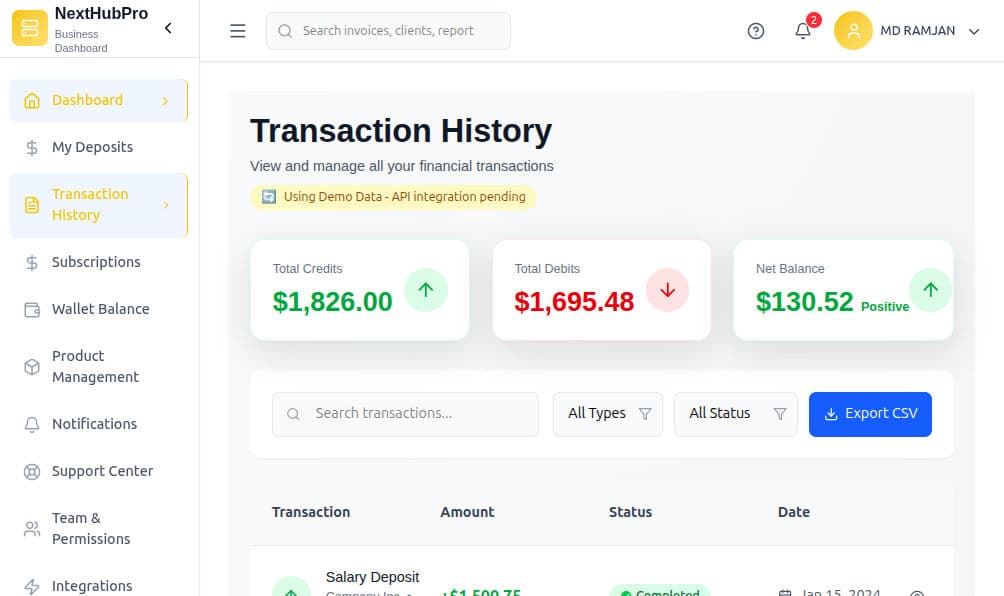Open the Support Center
The image size is (1004, 596).
pyautogui.click(x=101, y=471)
